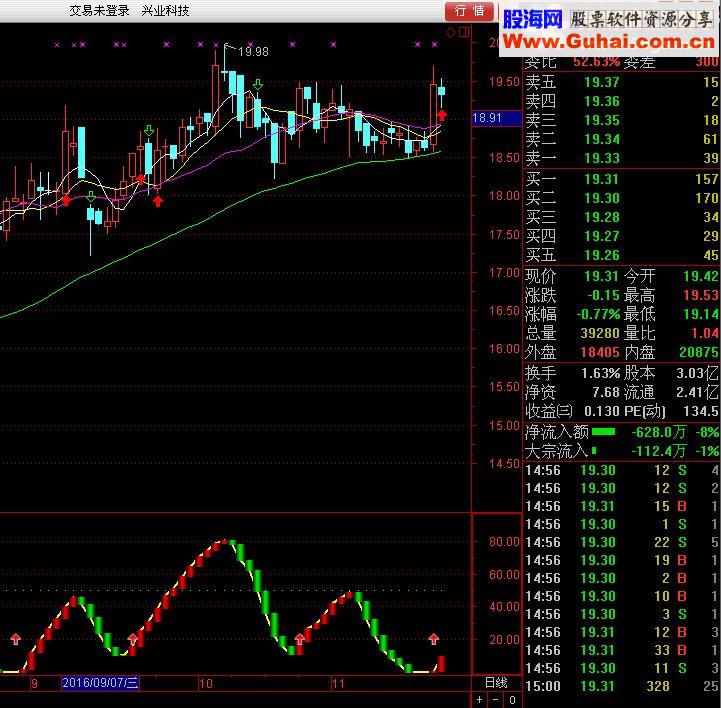721x708 pixels.
Task: Click the green bar next to 净流入额
Action: click(x=603, y=432)
